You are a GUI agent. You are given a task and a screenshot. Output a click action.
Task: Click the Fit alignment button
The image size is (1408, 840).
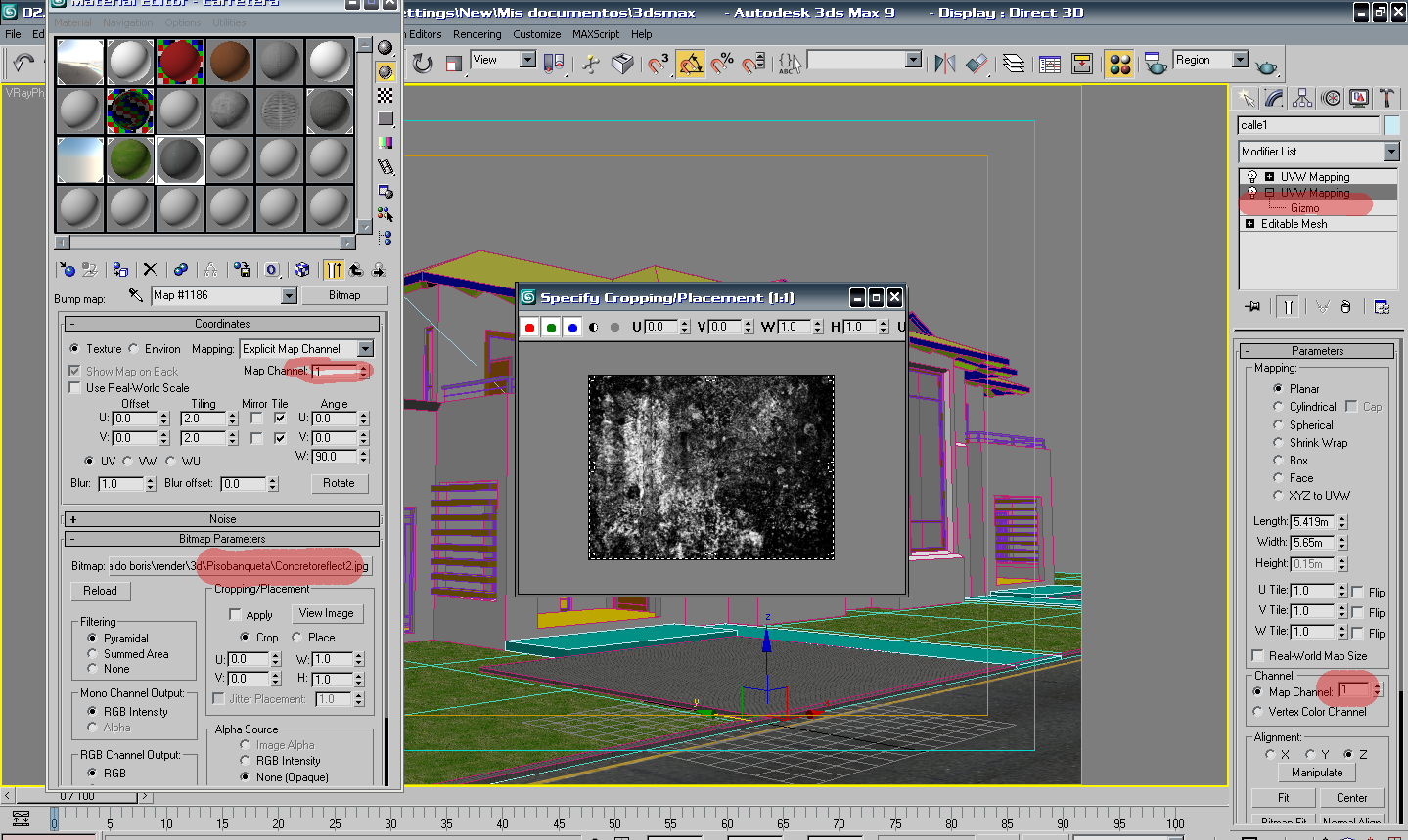[1283, 798]
